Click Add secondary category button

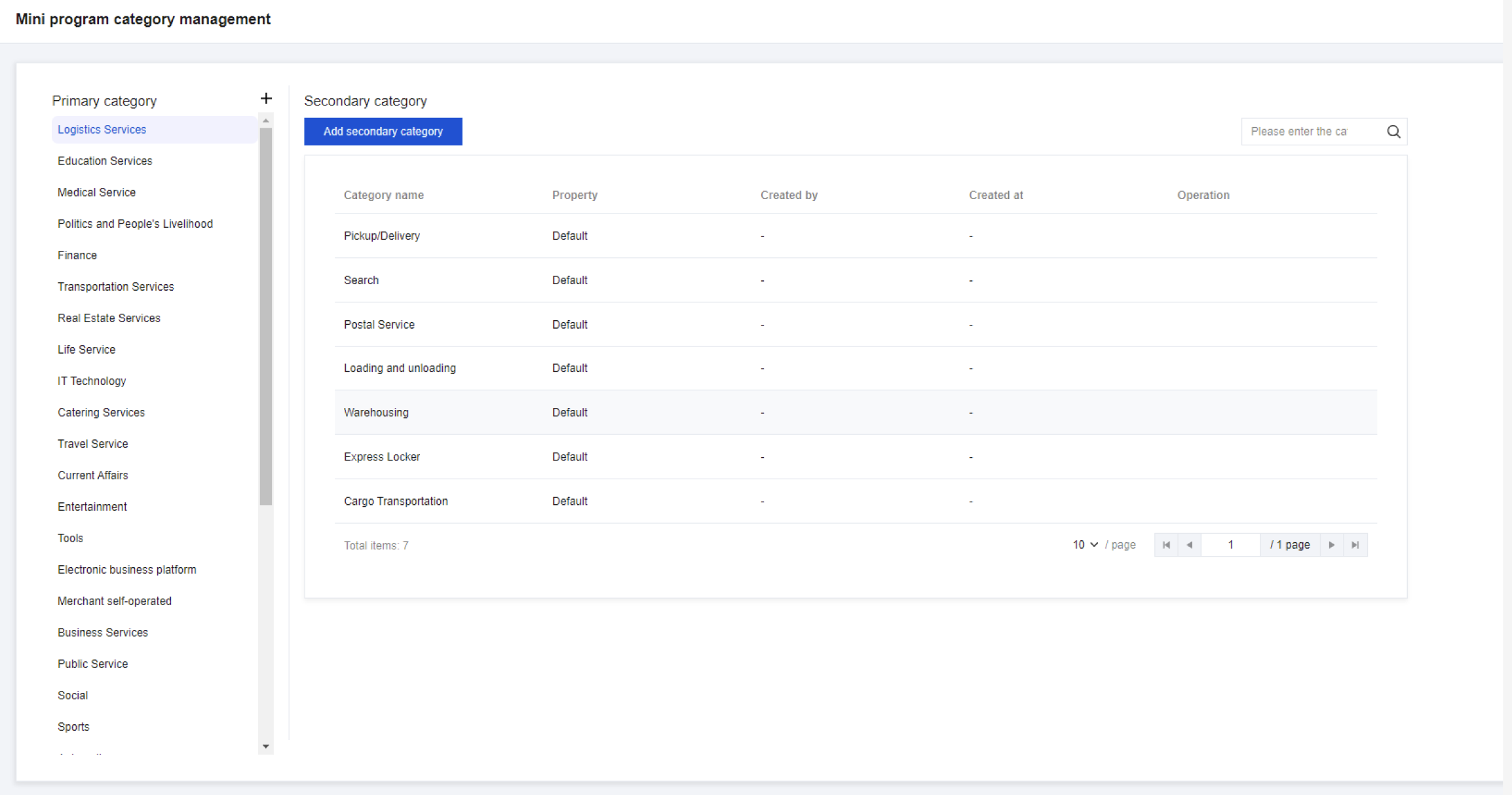[x=383, y=132]
